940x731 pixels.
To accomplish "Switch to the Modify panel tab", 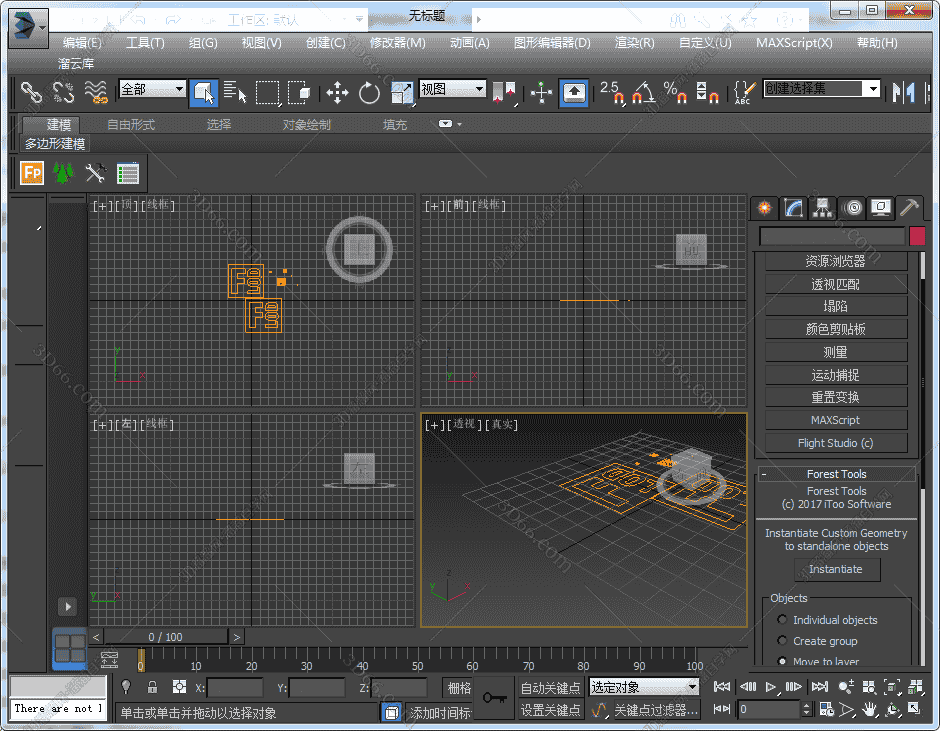I will (793, 208).
